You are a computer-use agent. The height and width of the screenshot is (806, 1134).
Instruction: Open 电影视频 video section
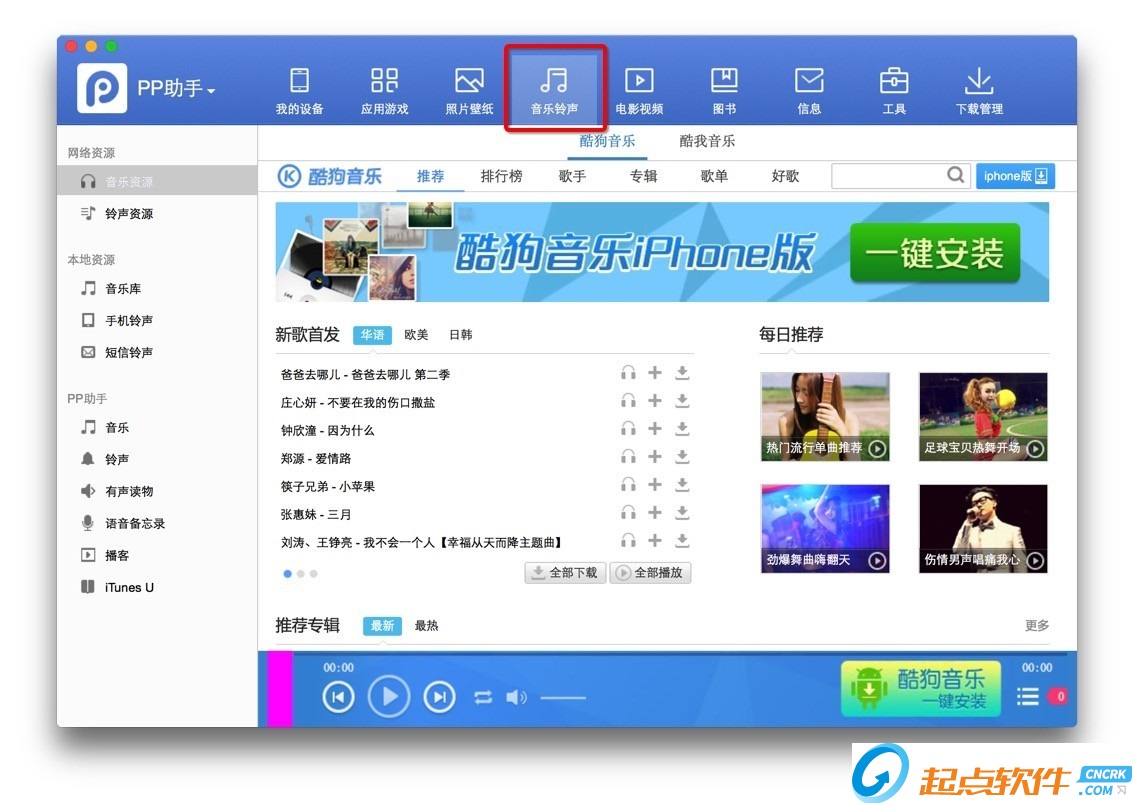point(639,90)
